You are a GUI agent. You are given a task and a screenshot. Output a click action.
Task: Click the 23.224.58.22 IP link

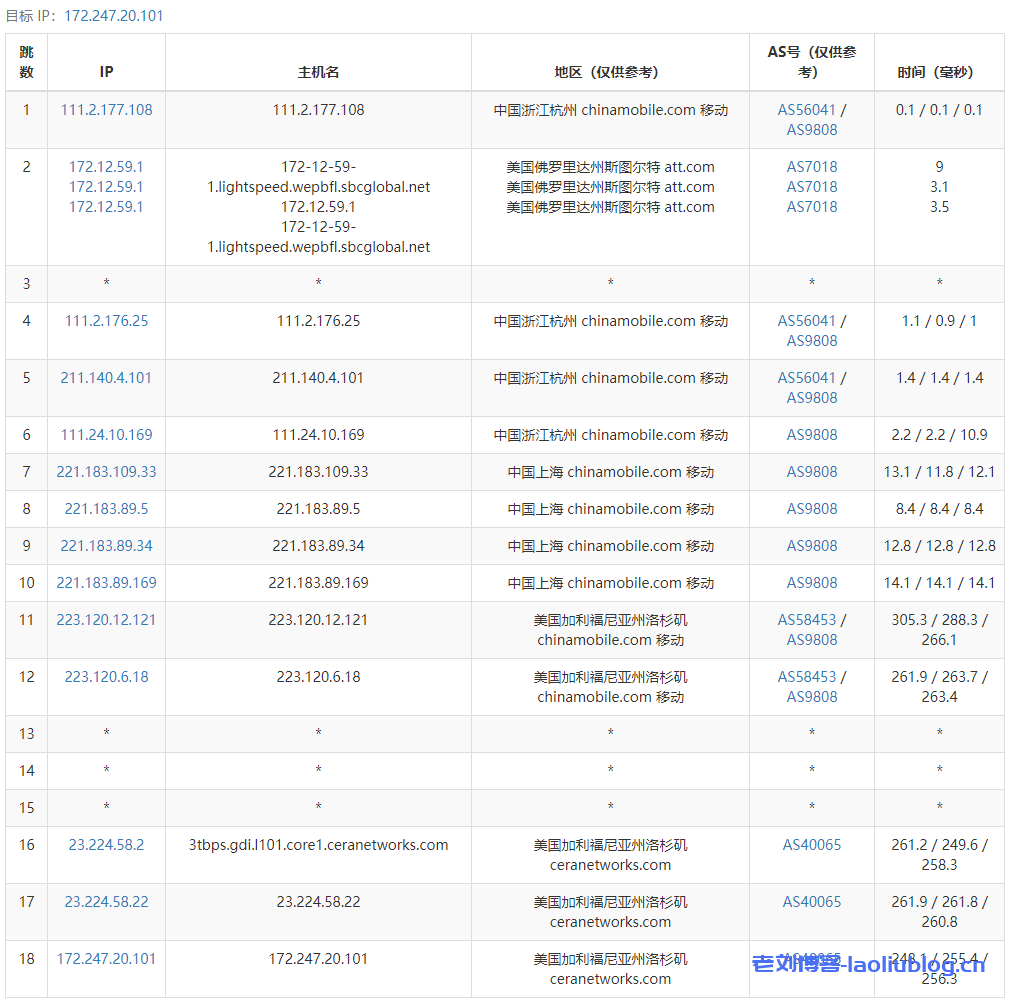coord(106,902)
